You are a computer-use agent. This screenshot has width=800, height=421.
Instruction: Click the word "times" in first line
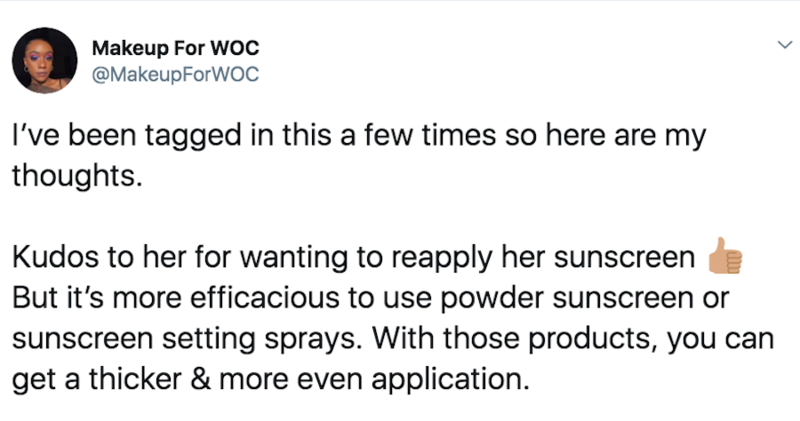click(x=459, y=136)
